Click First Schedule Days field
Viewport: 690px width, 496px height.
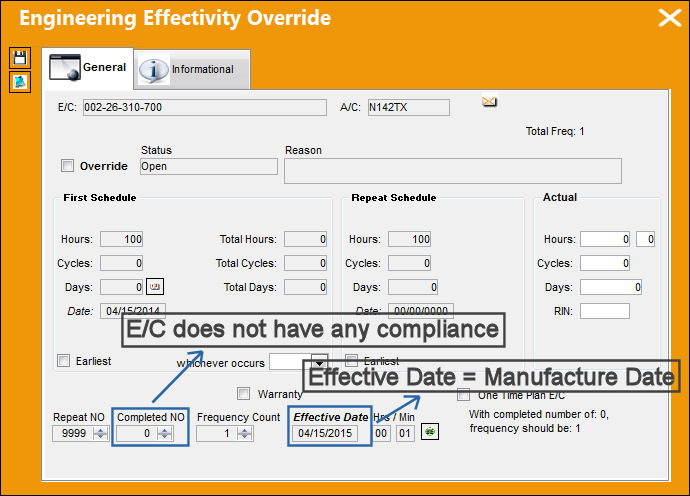(121, 287)
